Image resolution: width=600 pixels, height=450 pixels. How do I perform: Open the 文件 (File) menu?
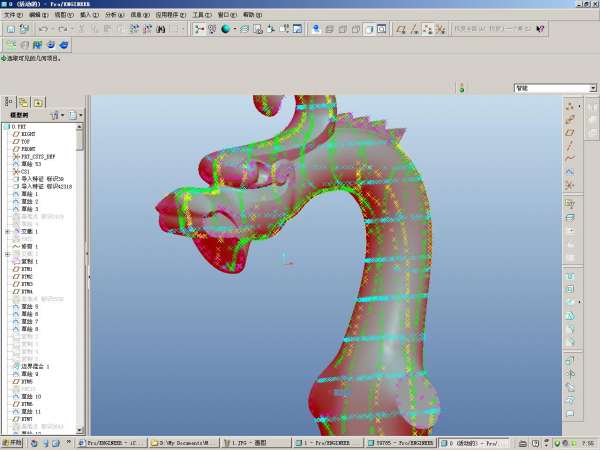pos(13,15)
